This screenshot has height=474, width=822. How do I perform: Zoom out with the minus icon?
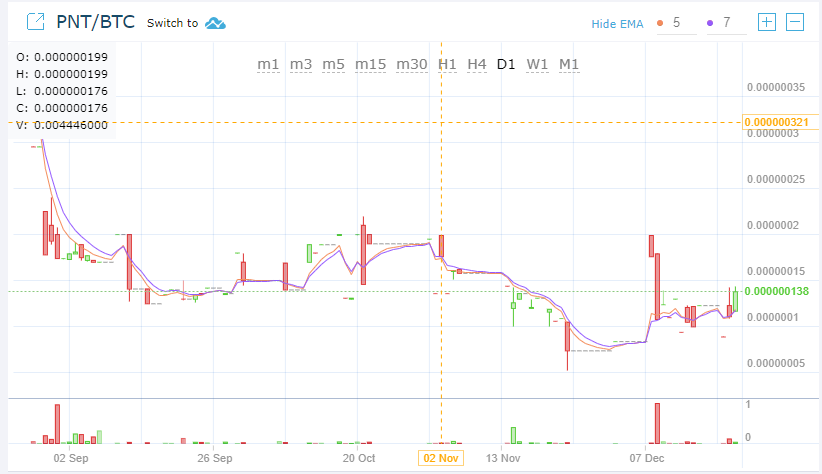pos(795,22)
